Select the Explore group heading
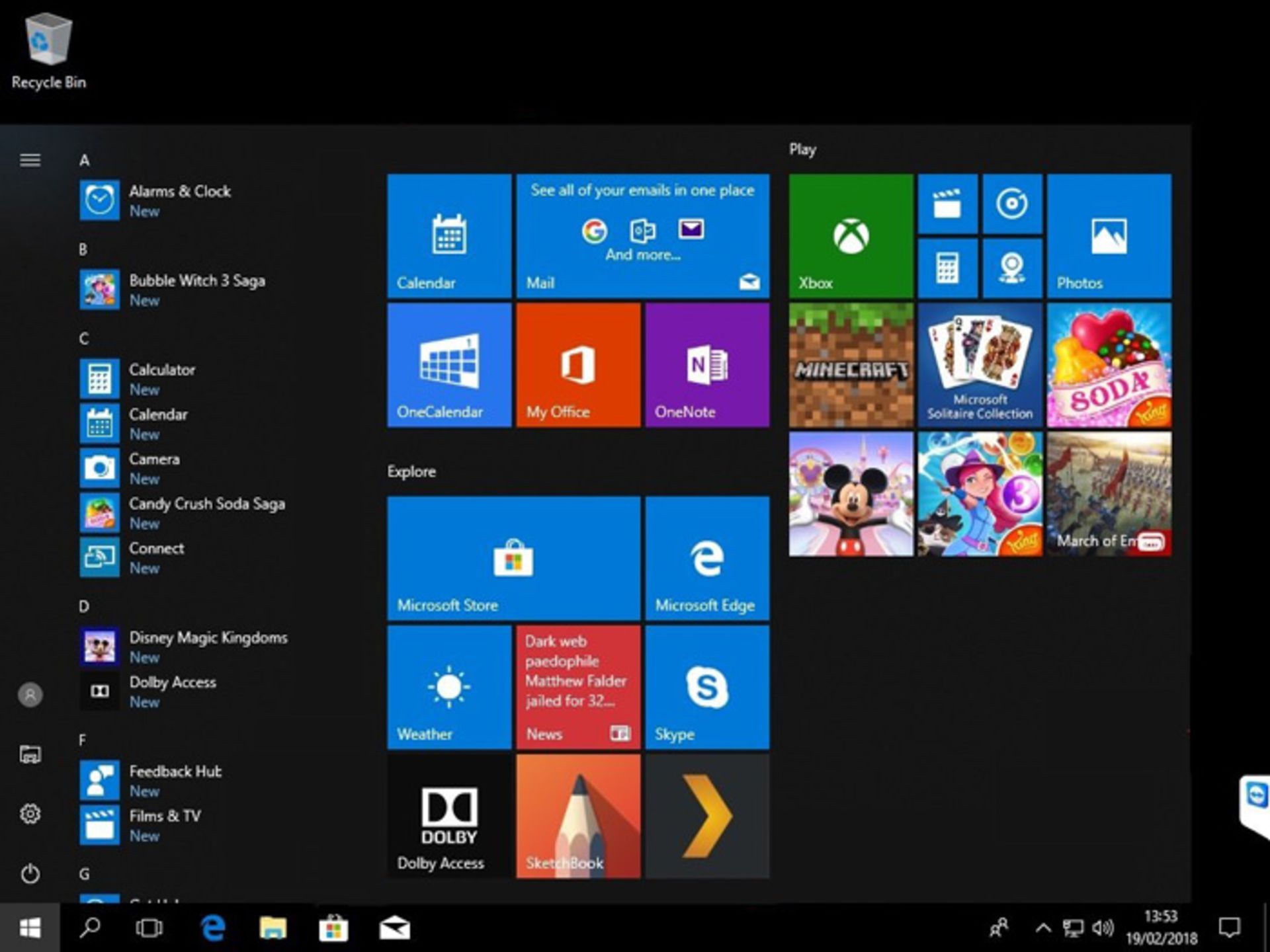1270x952 pixels. coord(411,471)
